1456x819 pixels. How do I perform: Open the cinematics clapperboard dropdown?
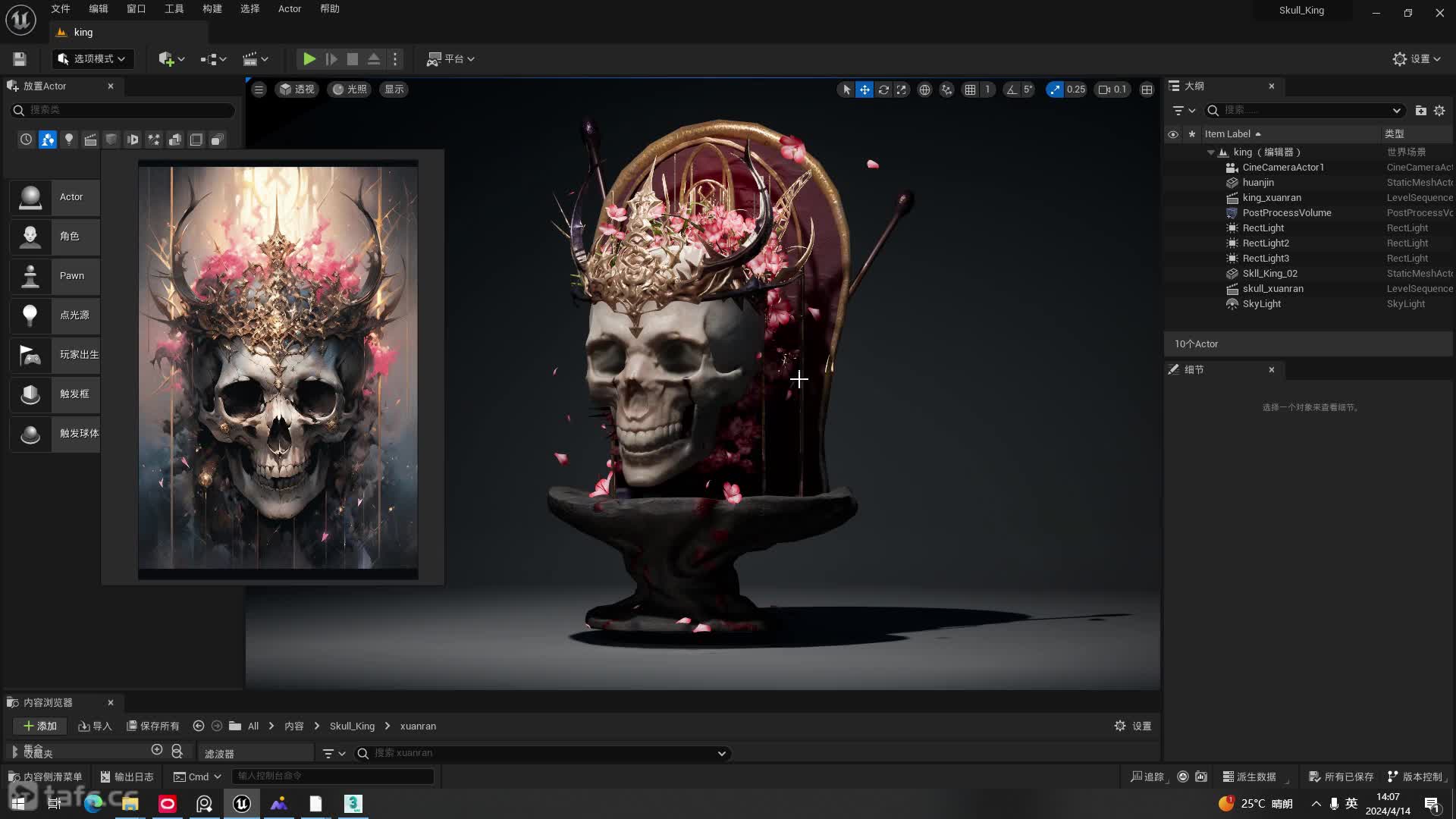[x=256, y=59]
